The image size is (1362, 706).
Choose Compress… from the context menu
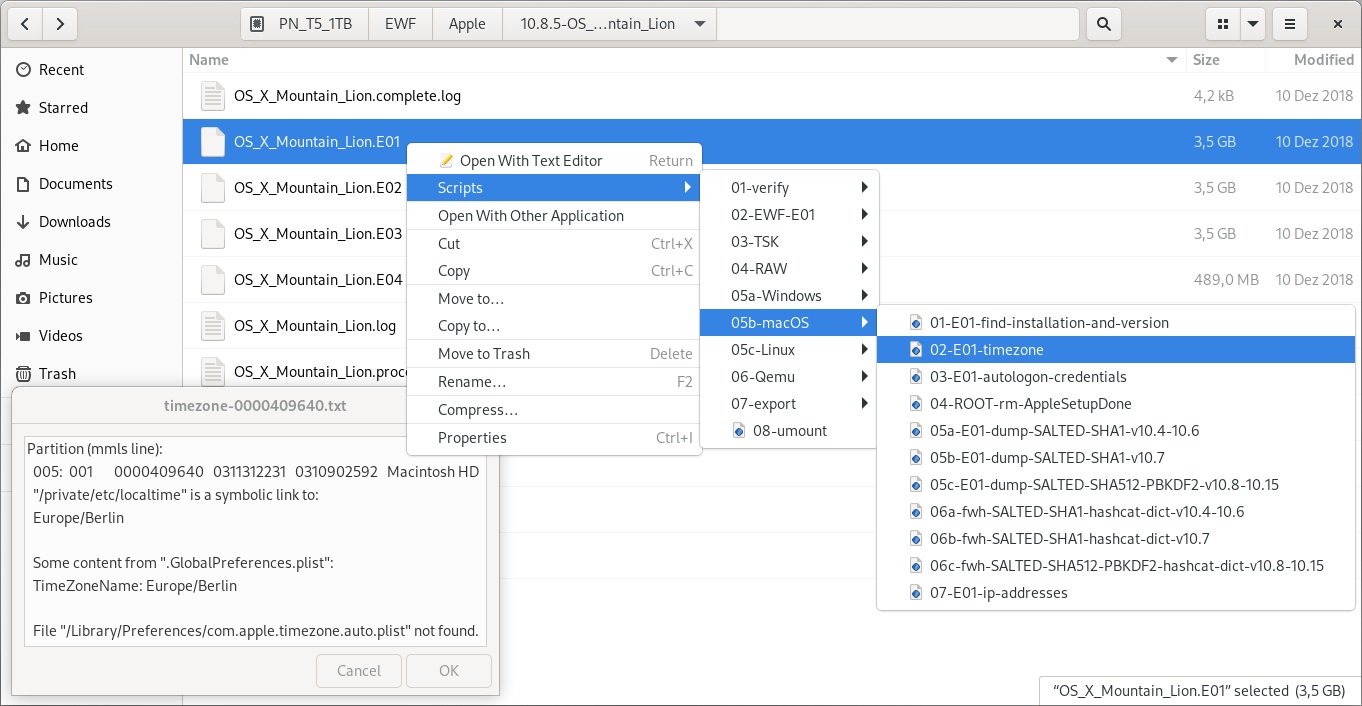tap(554, 410)
